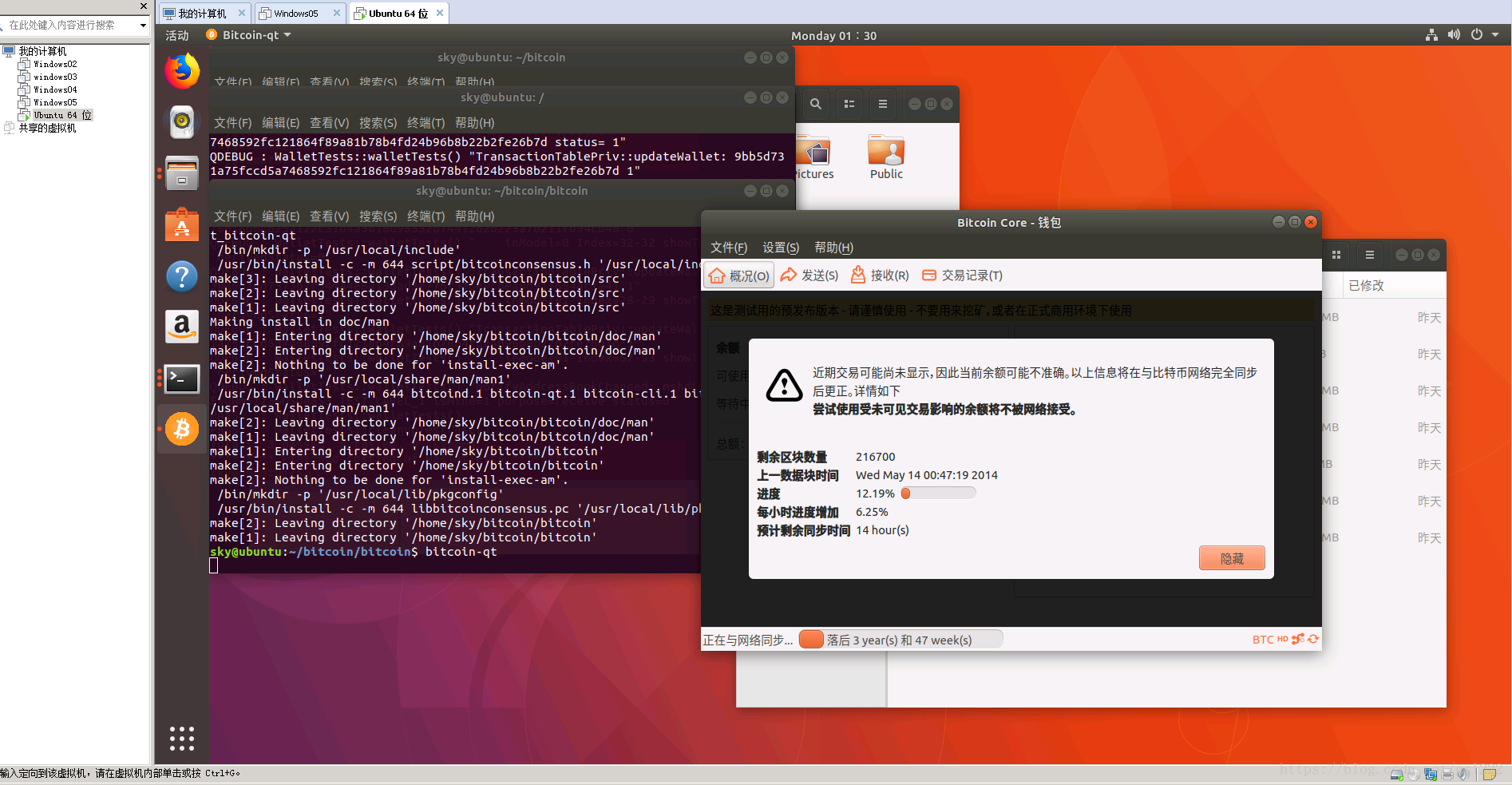Select Windows04 in VMware library tree

[55, 89]
